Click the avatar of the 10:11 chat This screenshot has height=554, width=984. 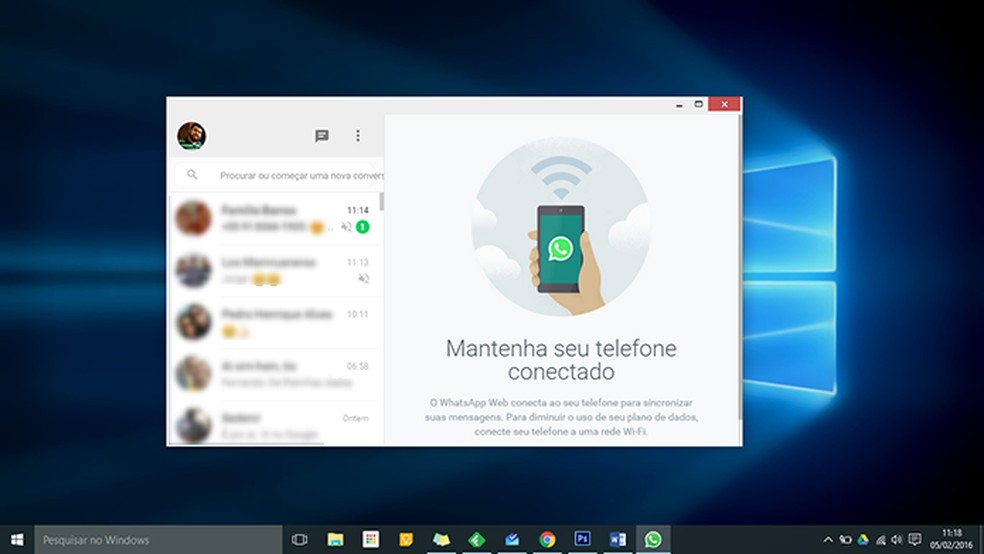(x=193, y=322)
